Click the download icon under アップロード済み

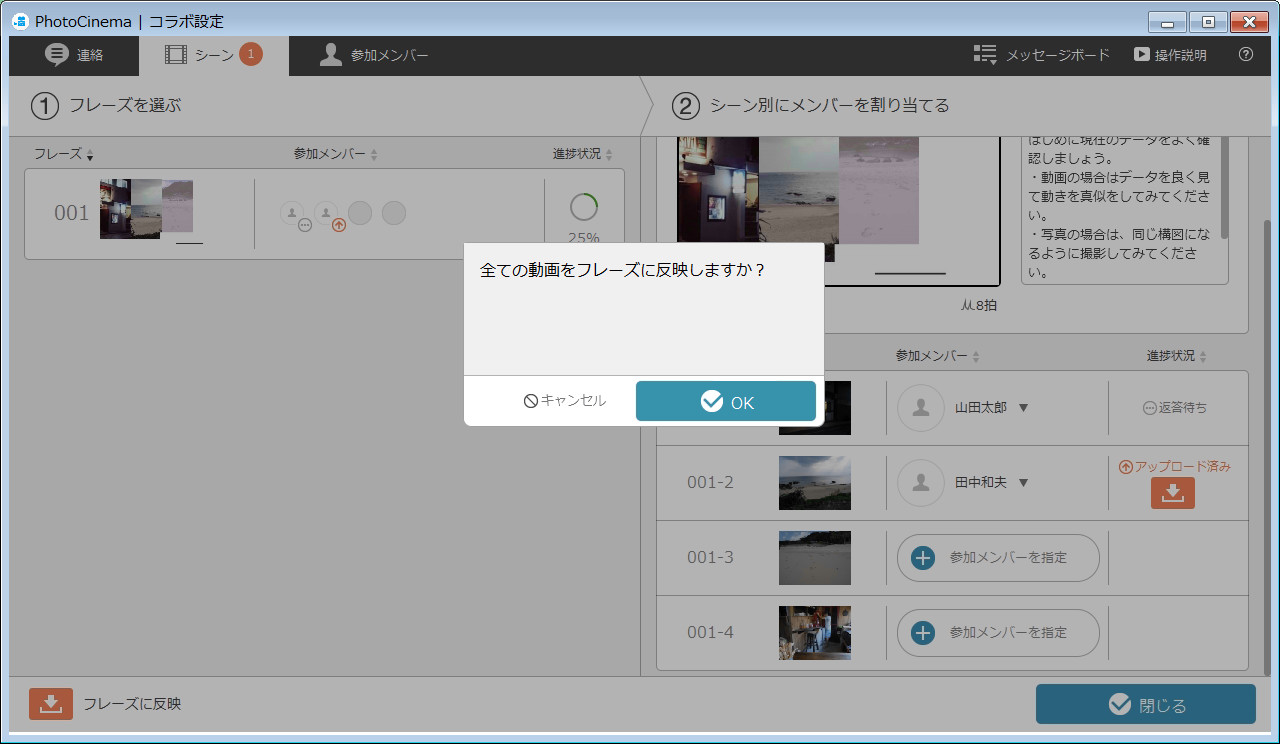coord(1172,493)
